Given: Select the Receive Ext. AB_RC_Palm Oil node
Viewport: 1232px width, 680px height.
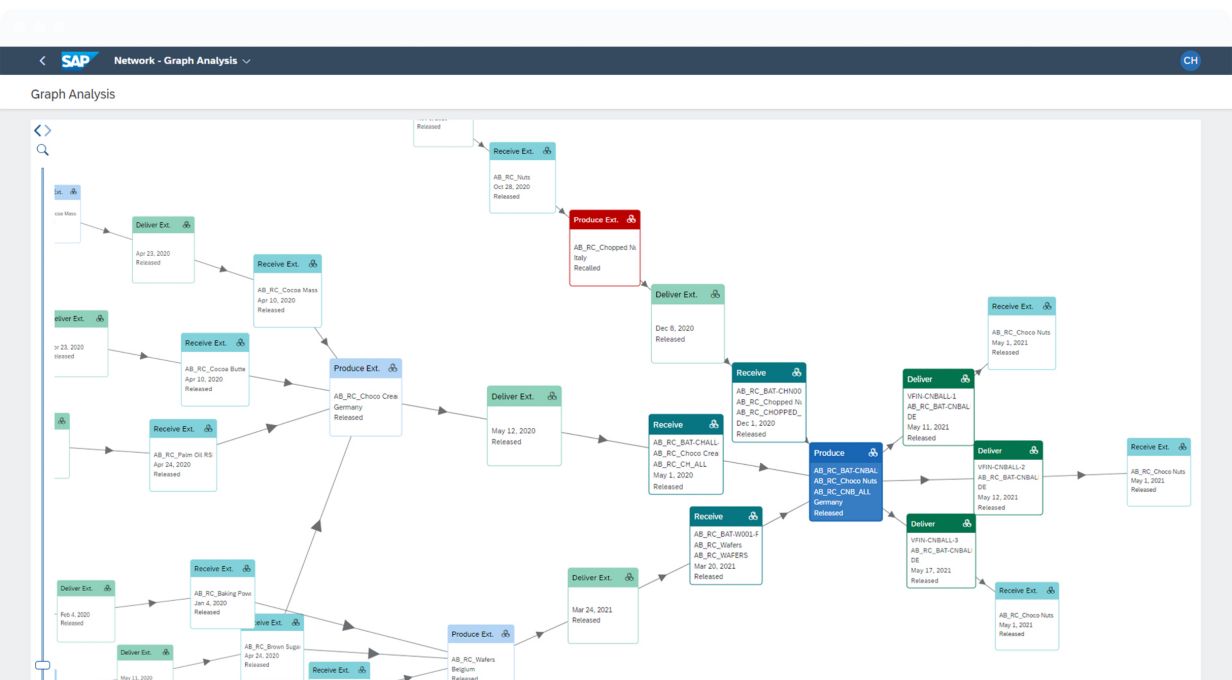Looking at the screenshot, I should [x=183, y=461].
